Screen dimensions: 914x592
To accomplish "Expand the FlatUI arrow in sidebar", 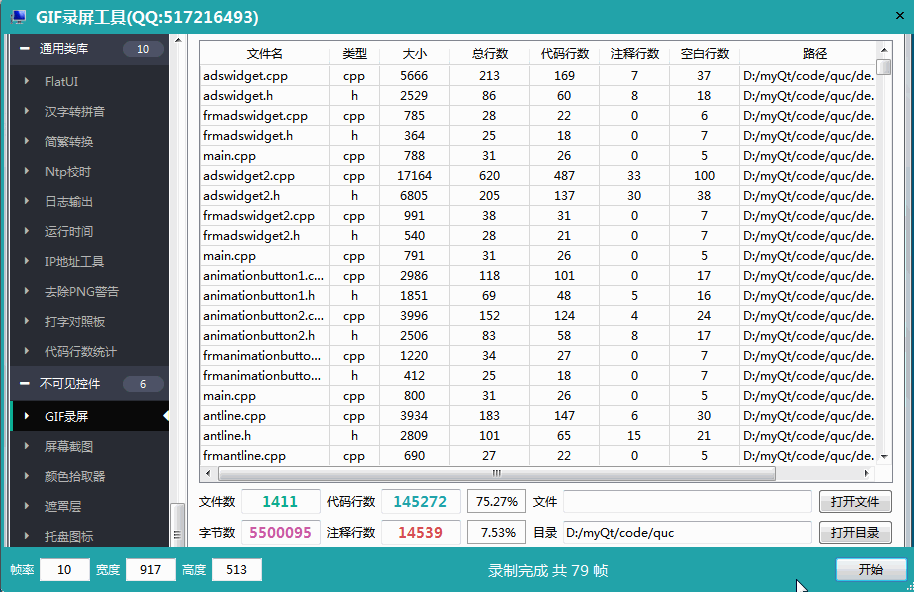I will [x=27, y=81].
